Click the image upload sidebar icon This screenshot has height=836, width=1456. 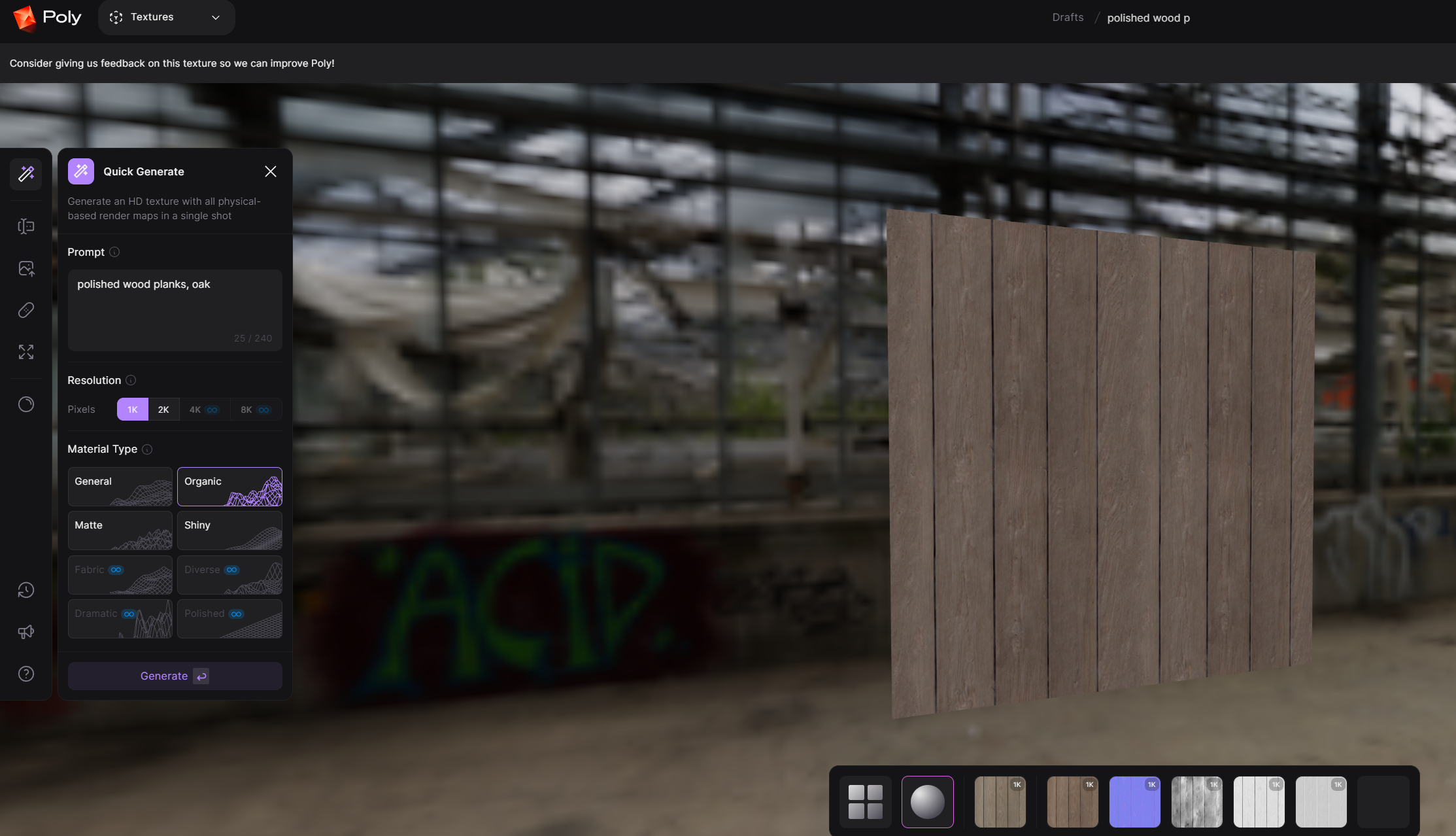(x=26, y=269)
